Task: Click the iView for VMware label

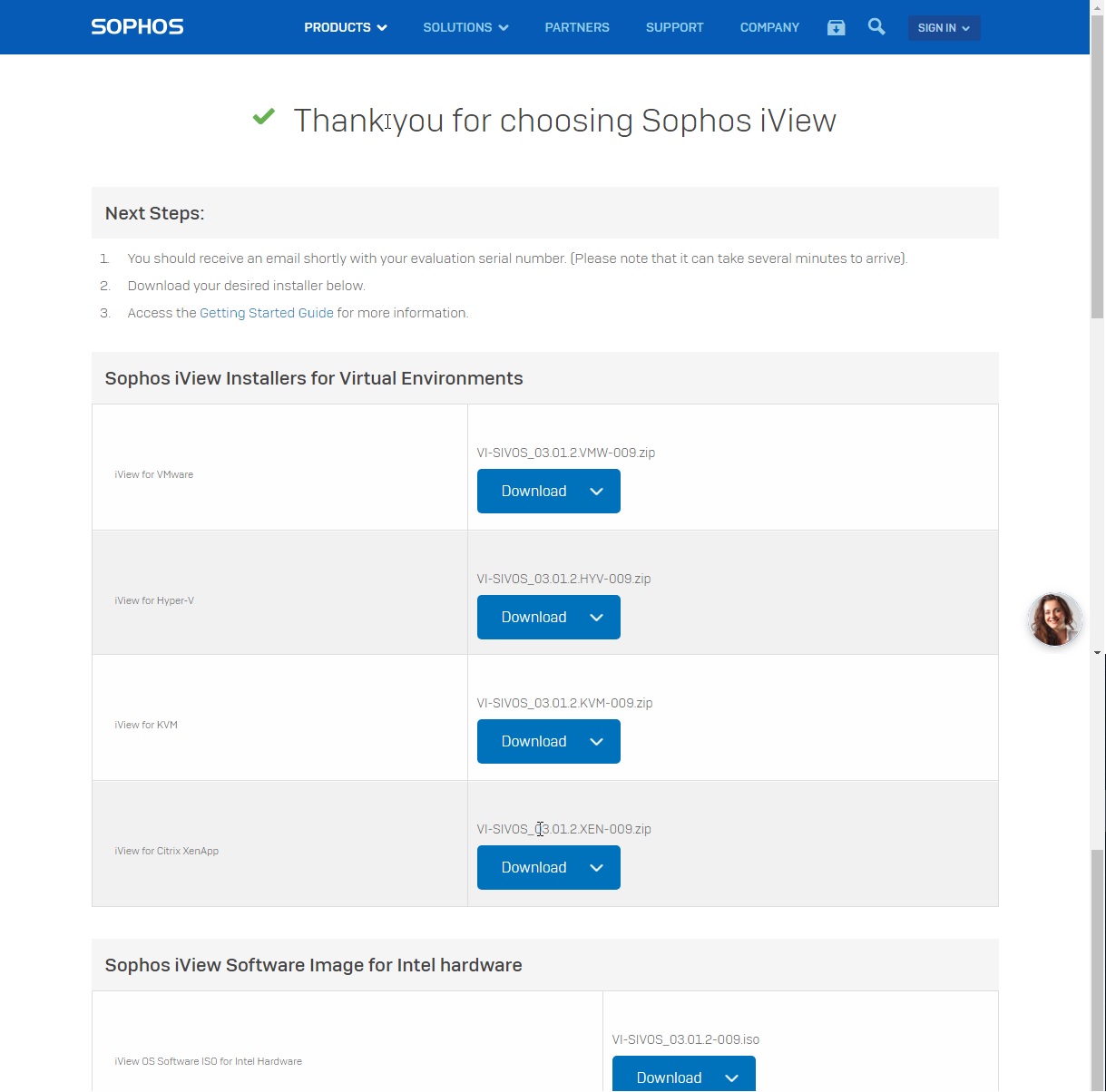Action: click(154, 474)
